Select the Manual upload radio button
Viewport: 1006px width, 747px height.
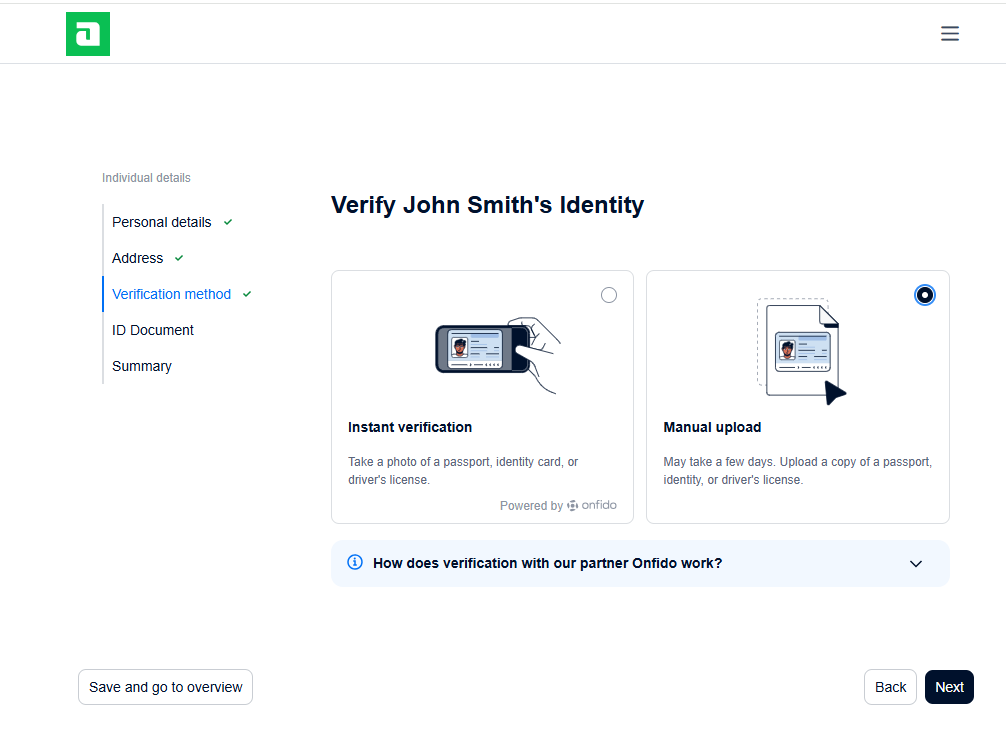[925, 295]
